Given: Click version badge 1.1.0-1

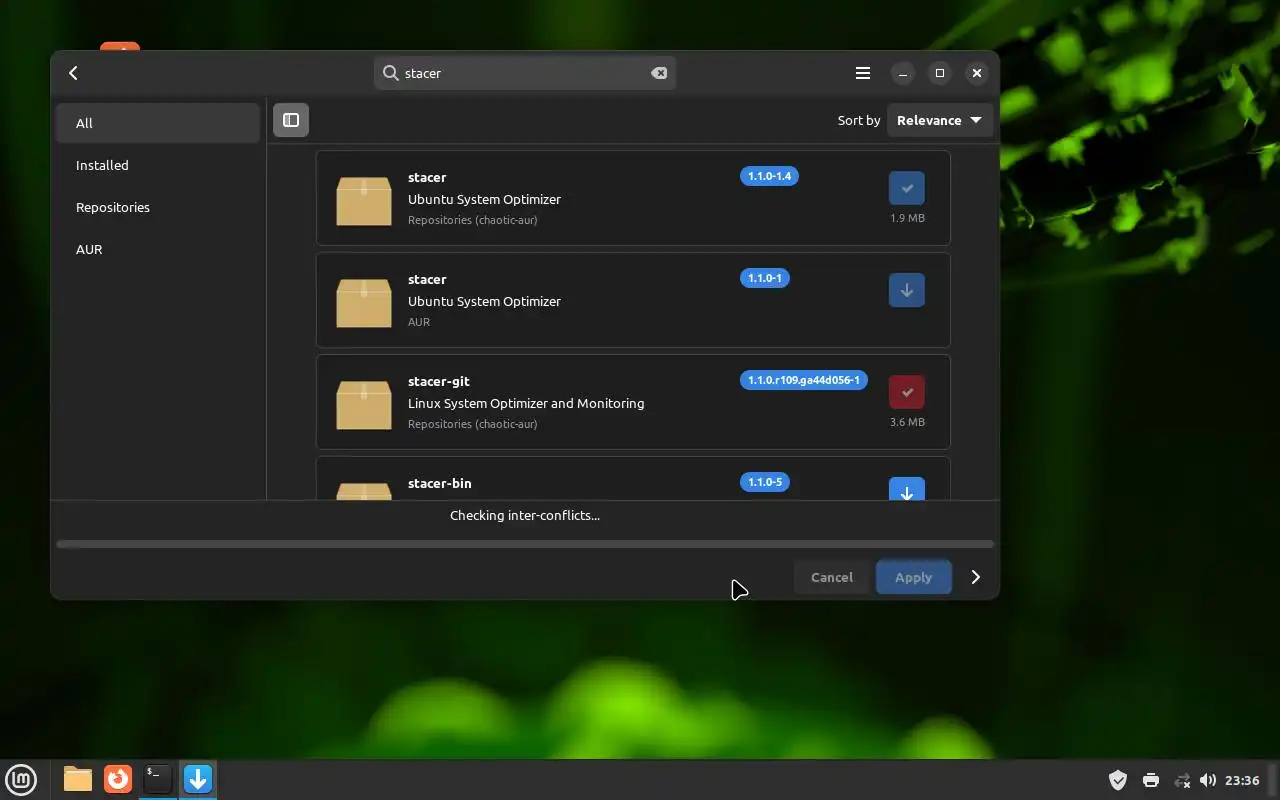Looking at the screenshot, I should tap(765, 278).
